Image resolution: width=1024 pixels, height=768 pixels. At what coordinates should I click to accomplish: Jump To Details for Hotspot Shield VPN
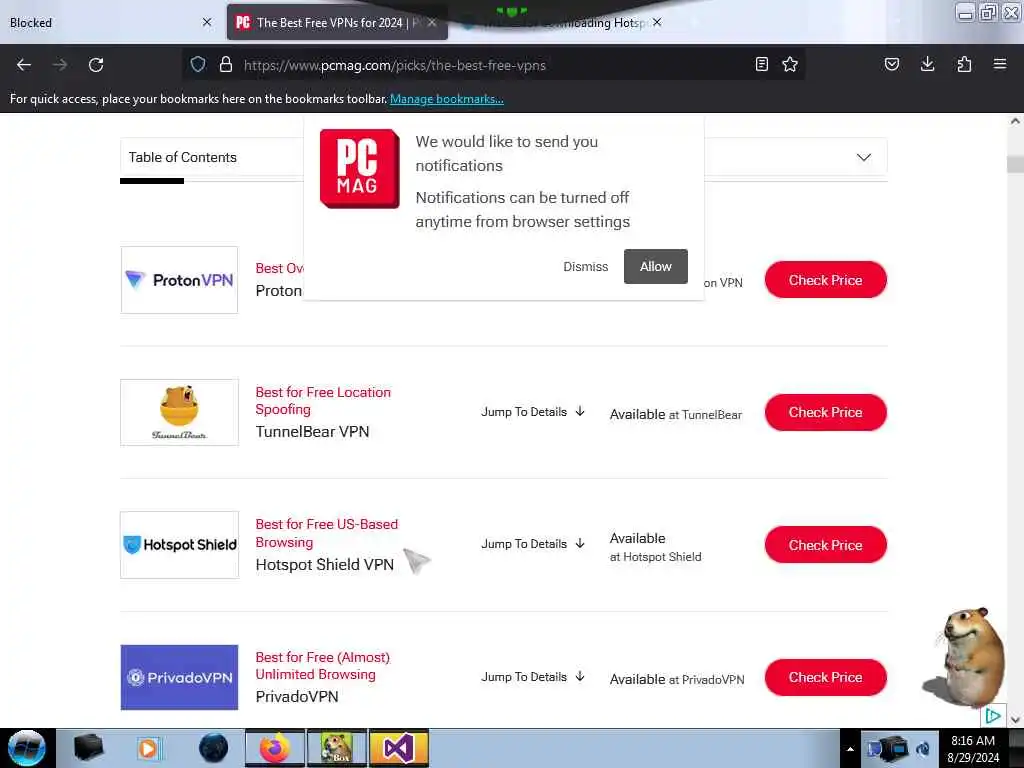coord(532,544)
